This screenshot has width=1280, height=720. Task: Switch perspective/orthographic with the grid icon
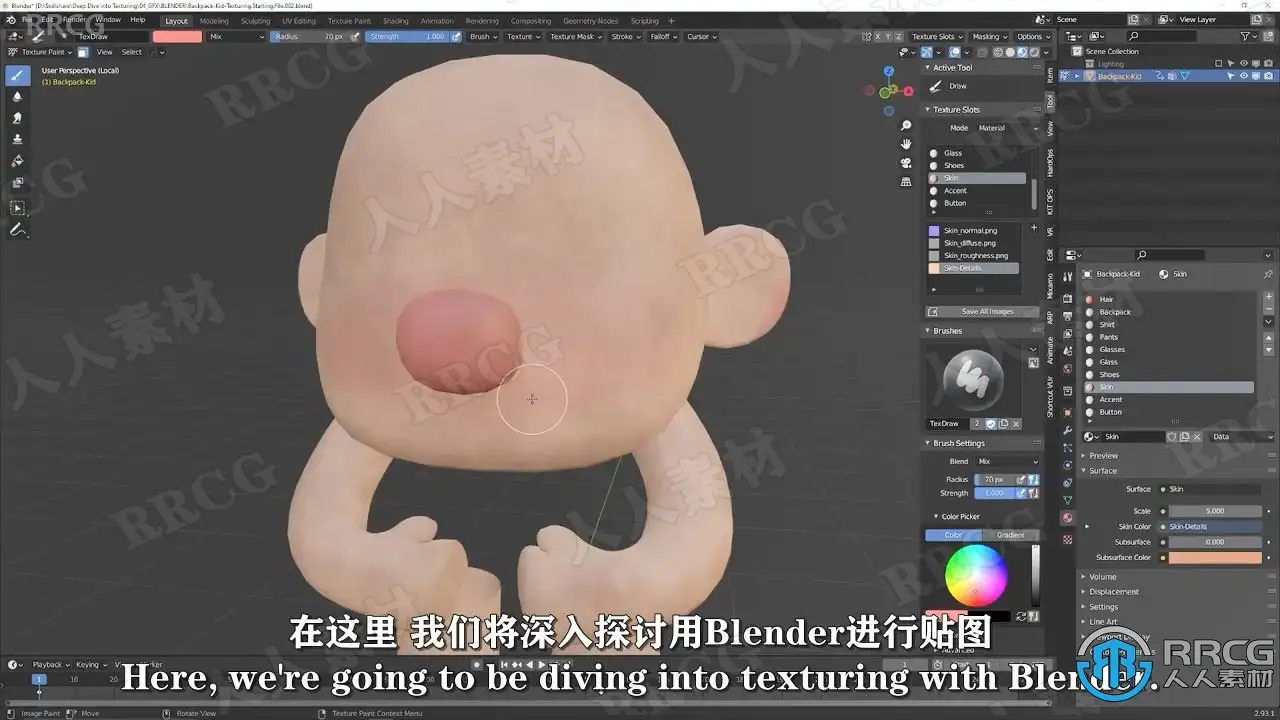[906, 182]
